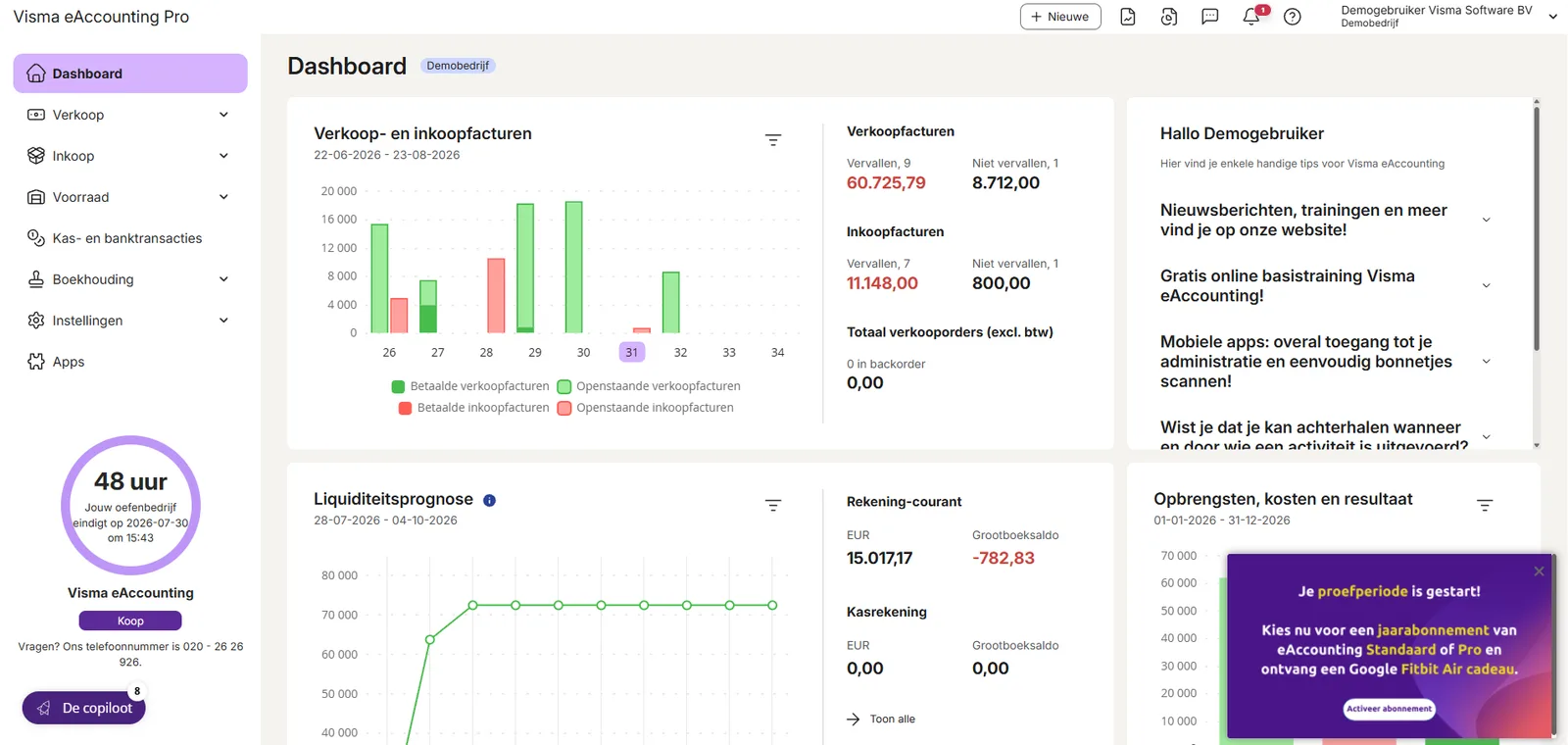The image size is (1568, 745).
Task: Click the week 30 open sales invoices bar
Action: 574,267
